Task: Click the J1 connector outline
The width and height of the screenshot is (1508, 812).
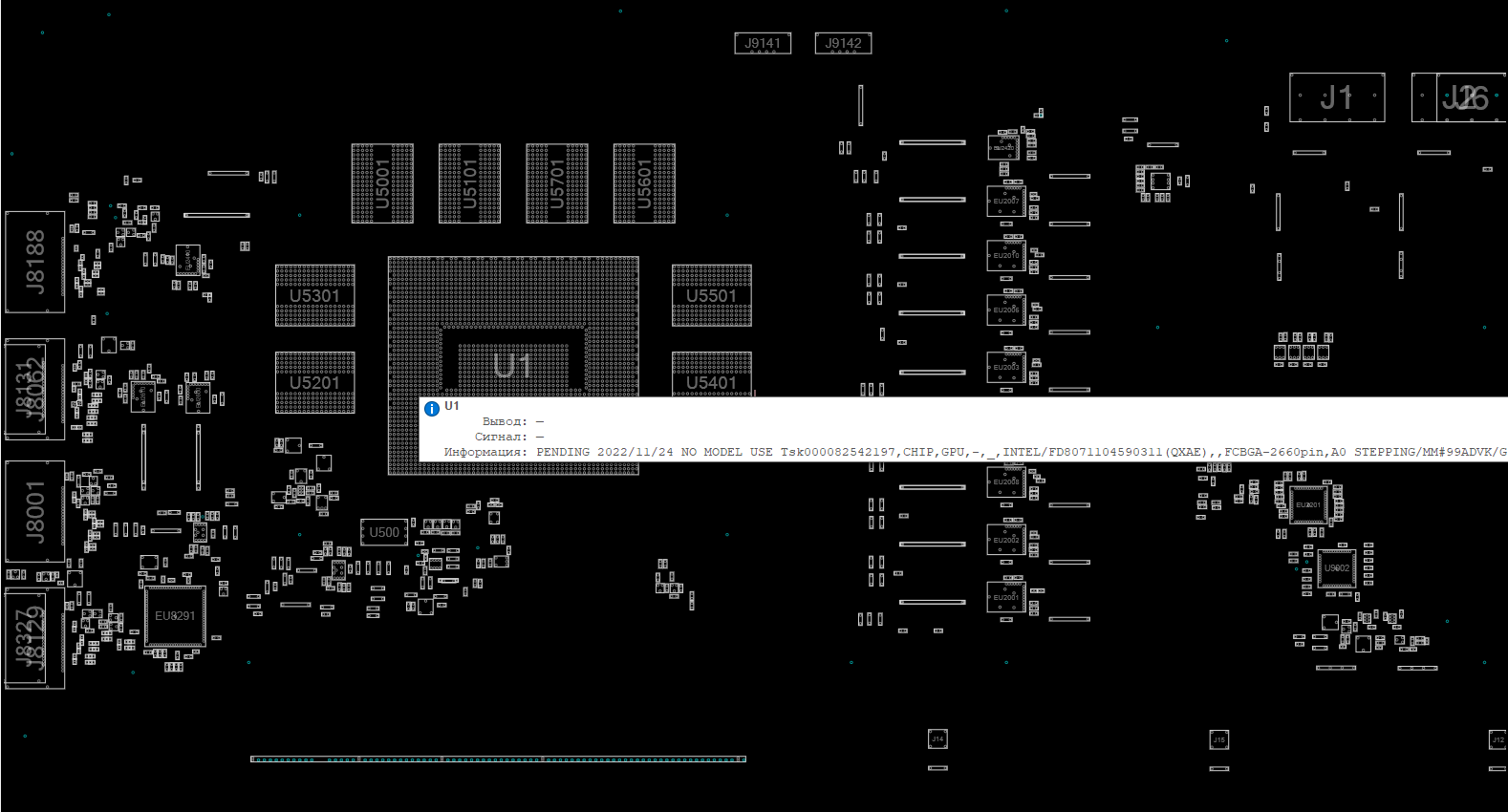Action: click(1336, 97)
